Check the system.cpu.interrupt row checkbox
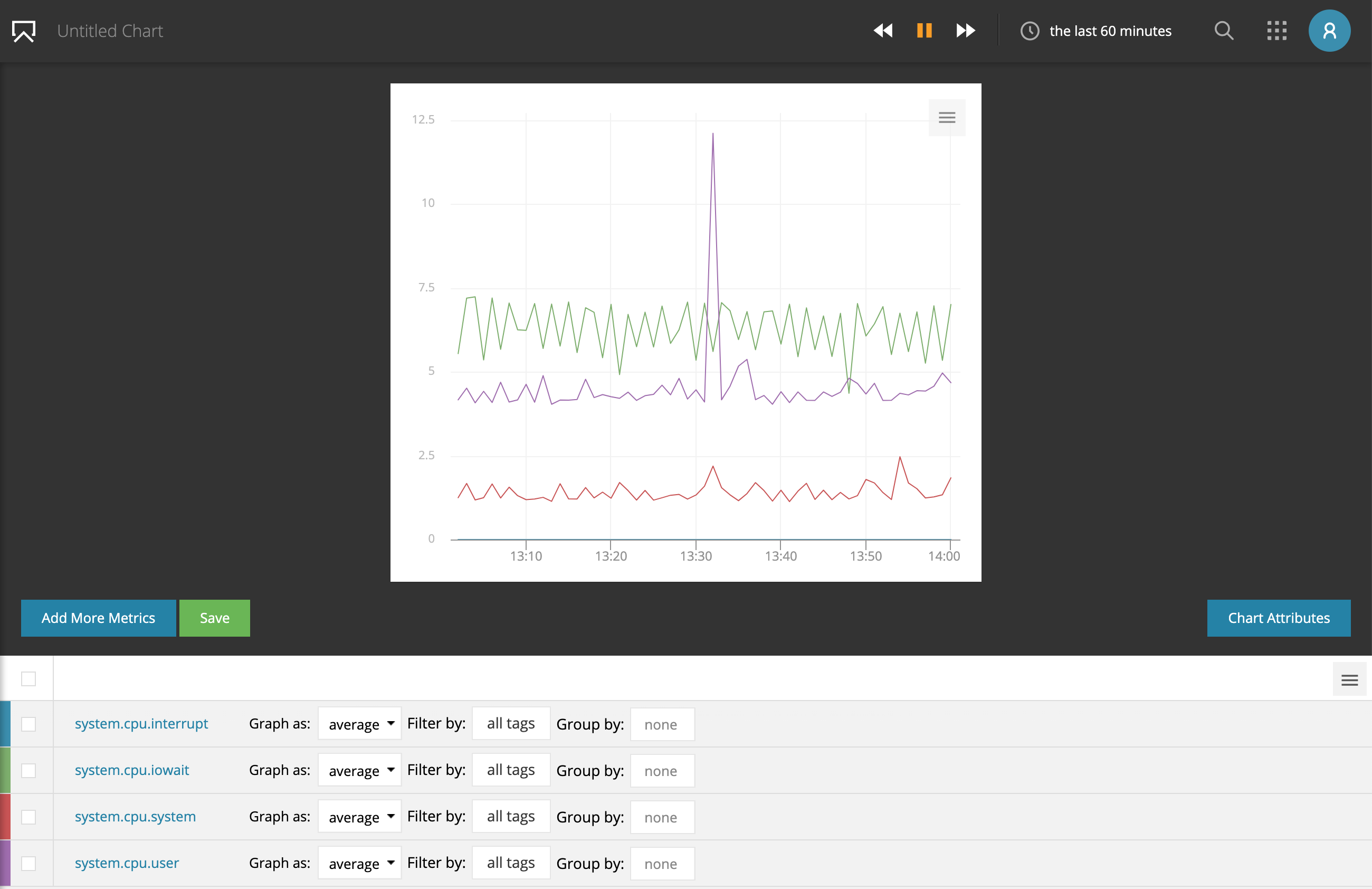The width and height of the screenshot is (1372, 889). tap(28, 724)
